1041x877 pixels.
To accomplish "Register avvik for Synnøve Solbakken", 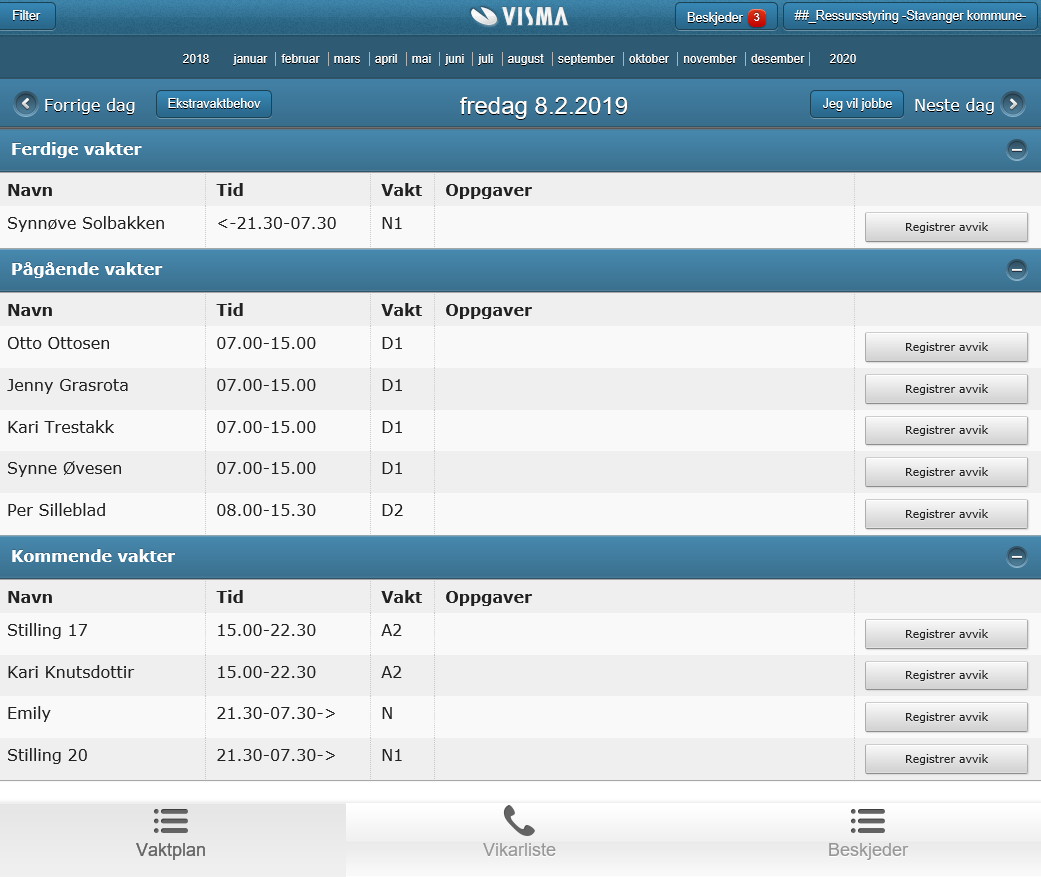I will click(x=946, y=227).
